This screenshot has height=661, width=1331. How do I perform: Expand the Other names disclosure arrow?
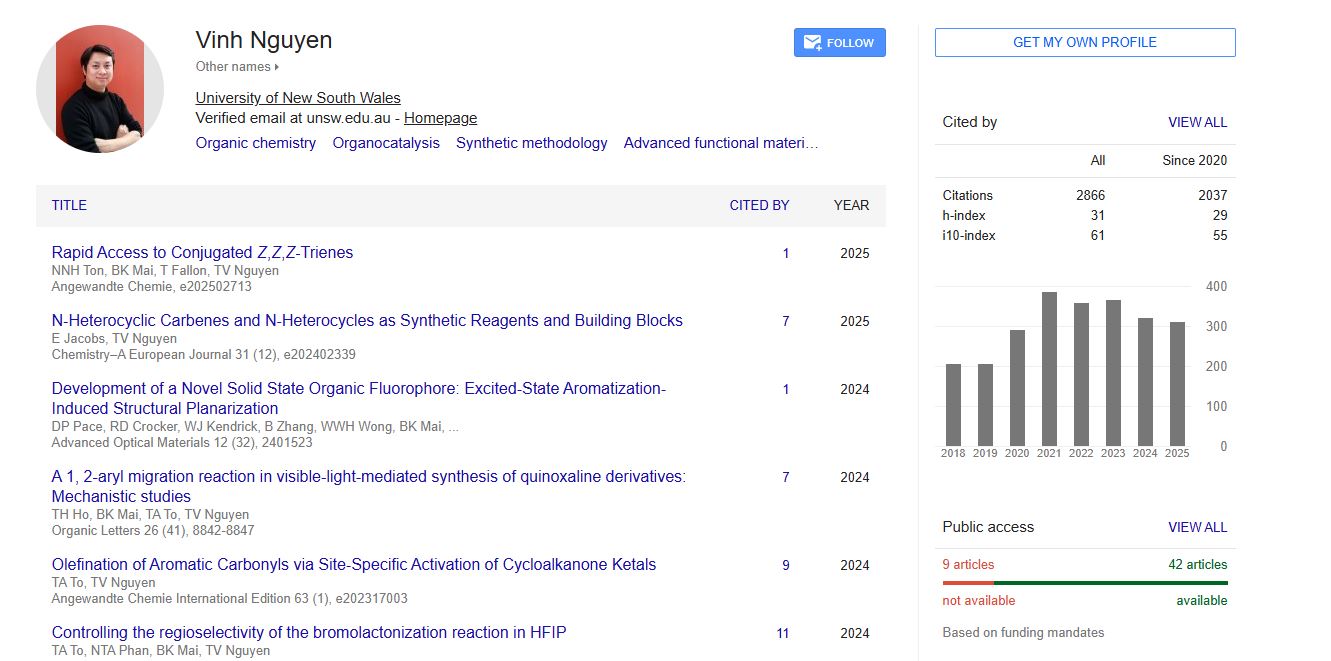pyautogui.click(x=277, y=67)
